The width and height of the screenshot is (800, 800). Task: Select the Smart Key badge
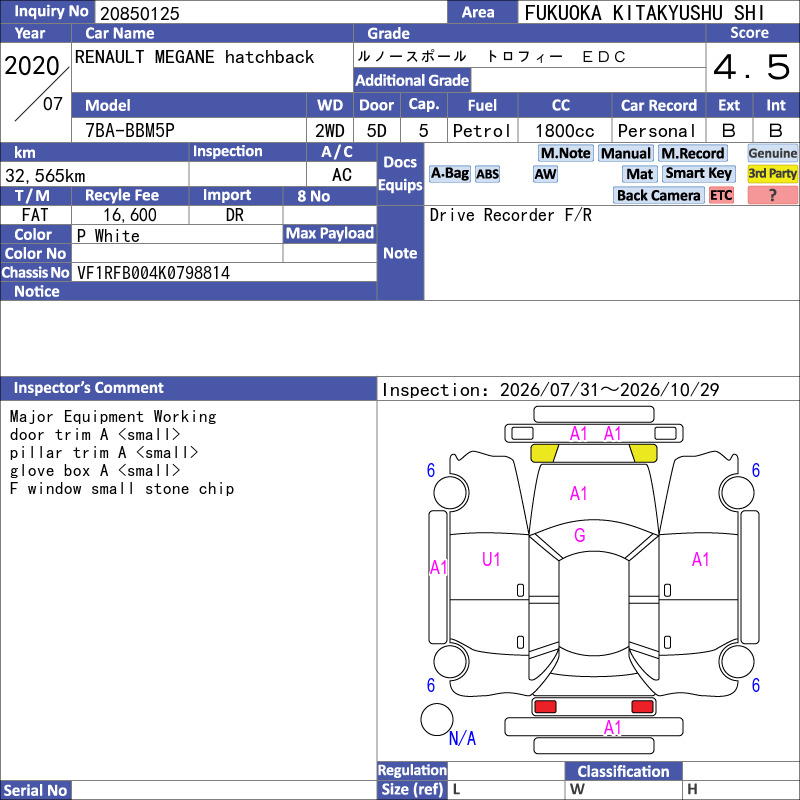coord(698,174)
